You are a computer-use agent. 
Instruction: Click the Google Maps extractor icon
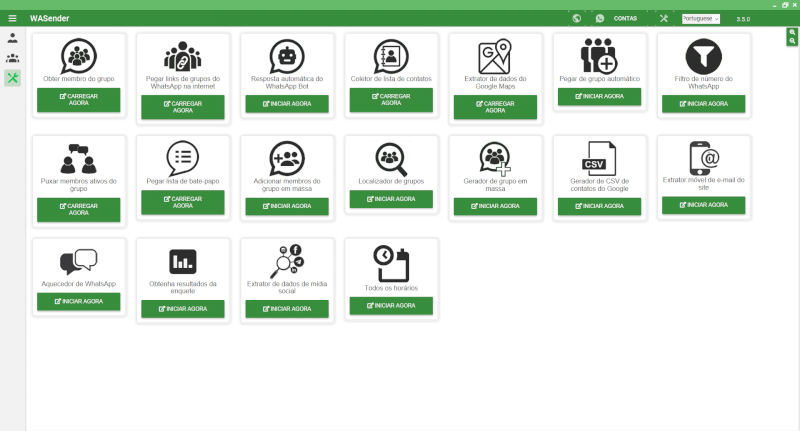tap(495, 56)
